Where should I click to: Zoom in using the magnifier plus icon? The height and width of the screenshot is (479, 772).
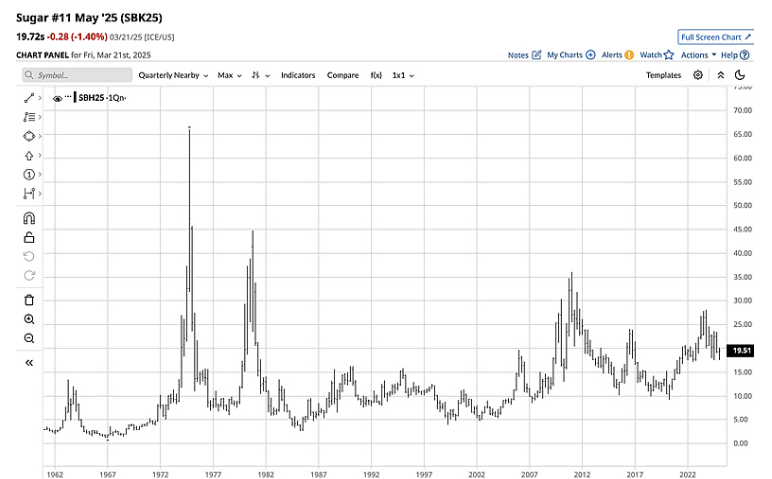(28, 319)
